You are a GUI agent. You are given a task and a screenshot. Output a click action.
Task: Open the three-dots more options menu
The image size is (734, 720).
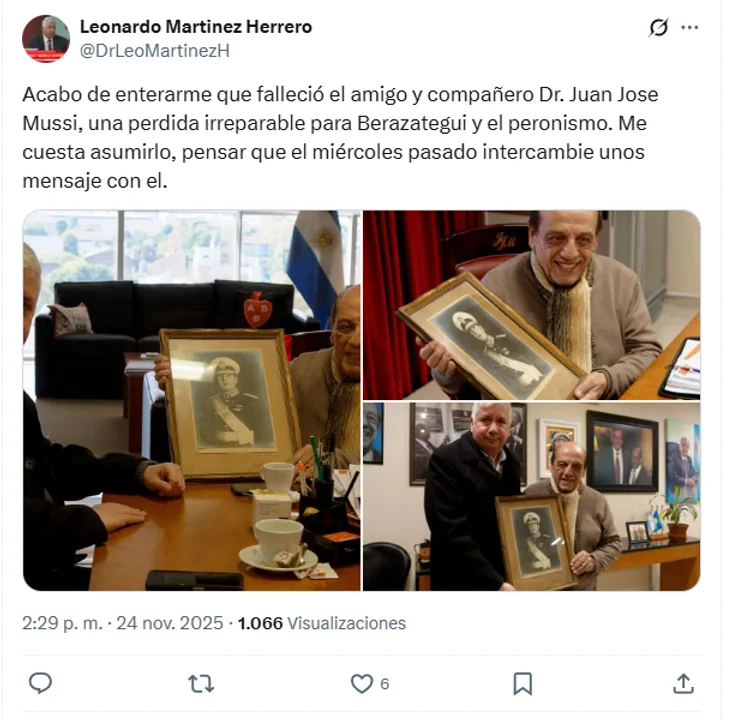pos(690,28)
